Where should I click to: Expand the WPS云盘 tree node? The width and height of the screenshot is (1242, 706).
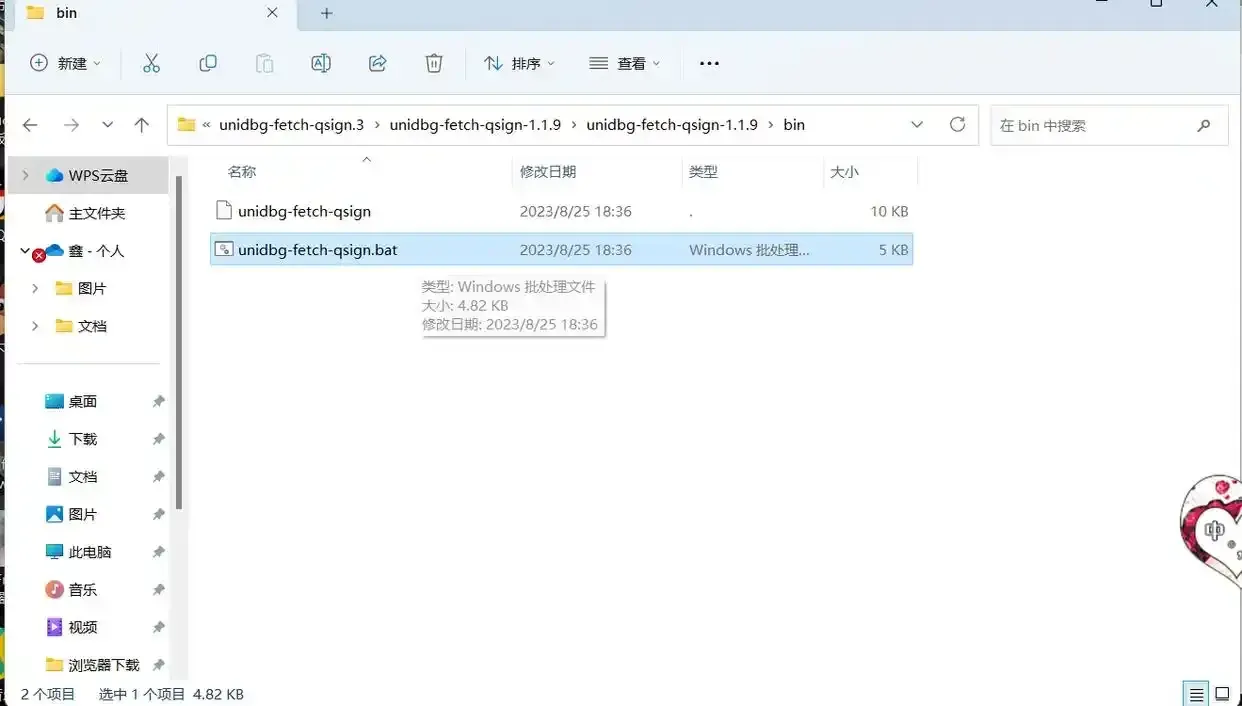point(26,176)
